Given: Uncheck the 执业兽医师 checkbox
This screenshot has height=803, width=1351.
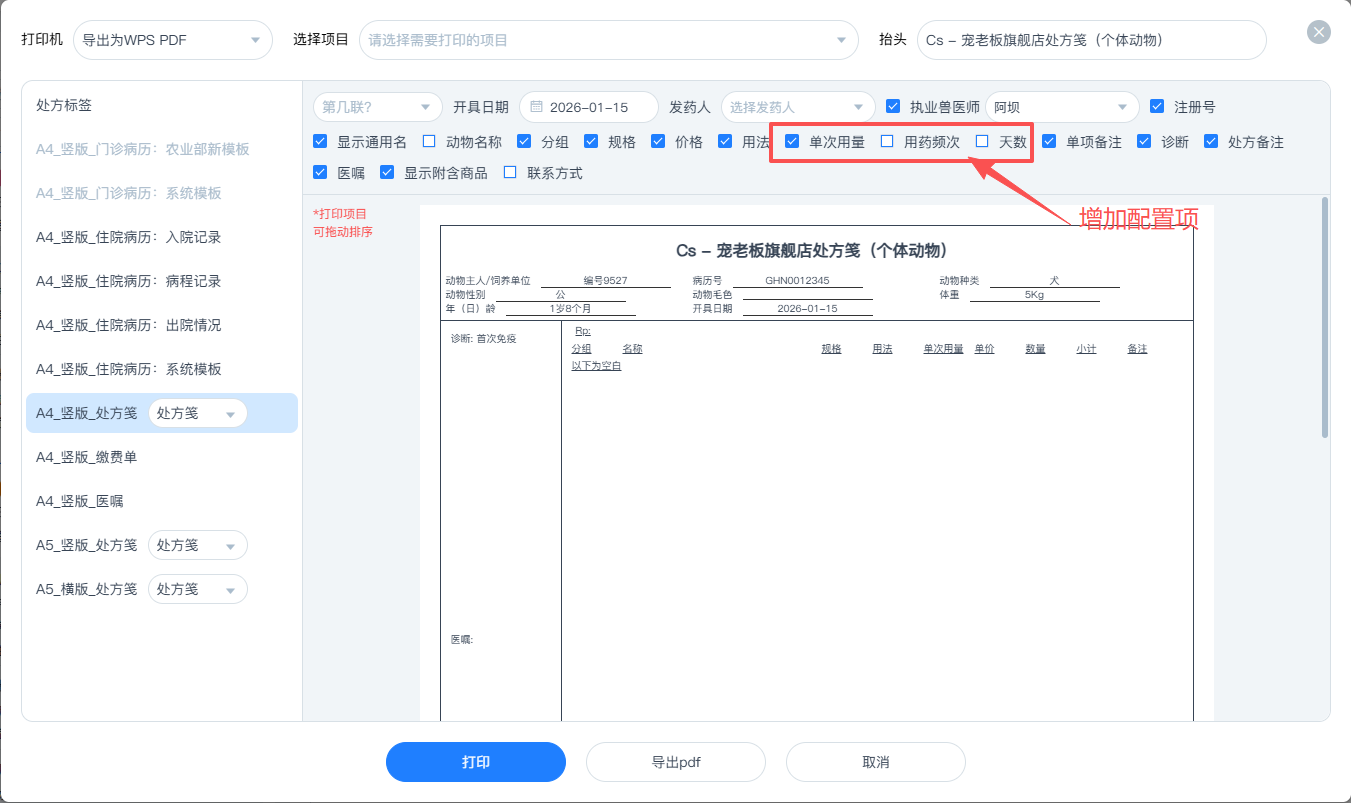Looking at the screenshot, I should tap(893, 107).
